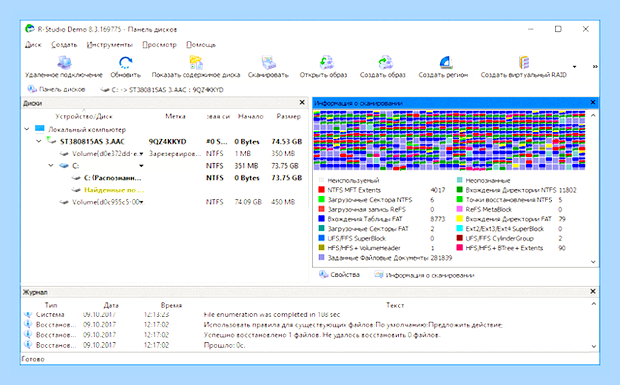
Task: Start scan with Сканировать icon
Action: pyautogui.click(x=268, y=62)
